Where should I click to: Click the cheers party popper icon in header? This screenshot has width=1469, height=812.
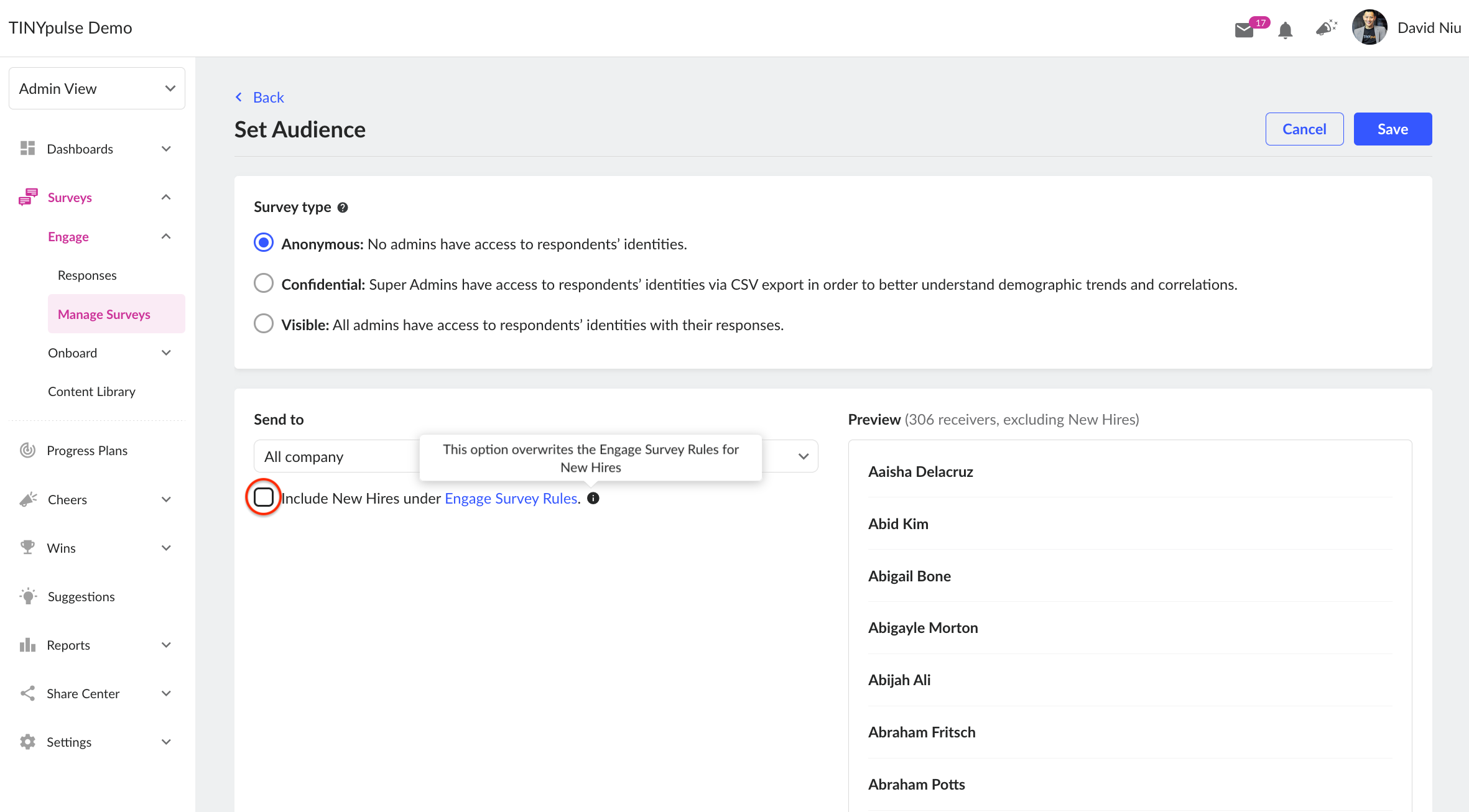point(1327,28)
